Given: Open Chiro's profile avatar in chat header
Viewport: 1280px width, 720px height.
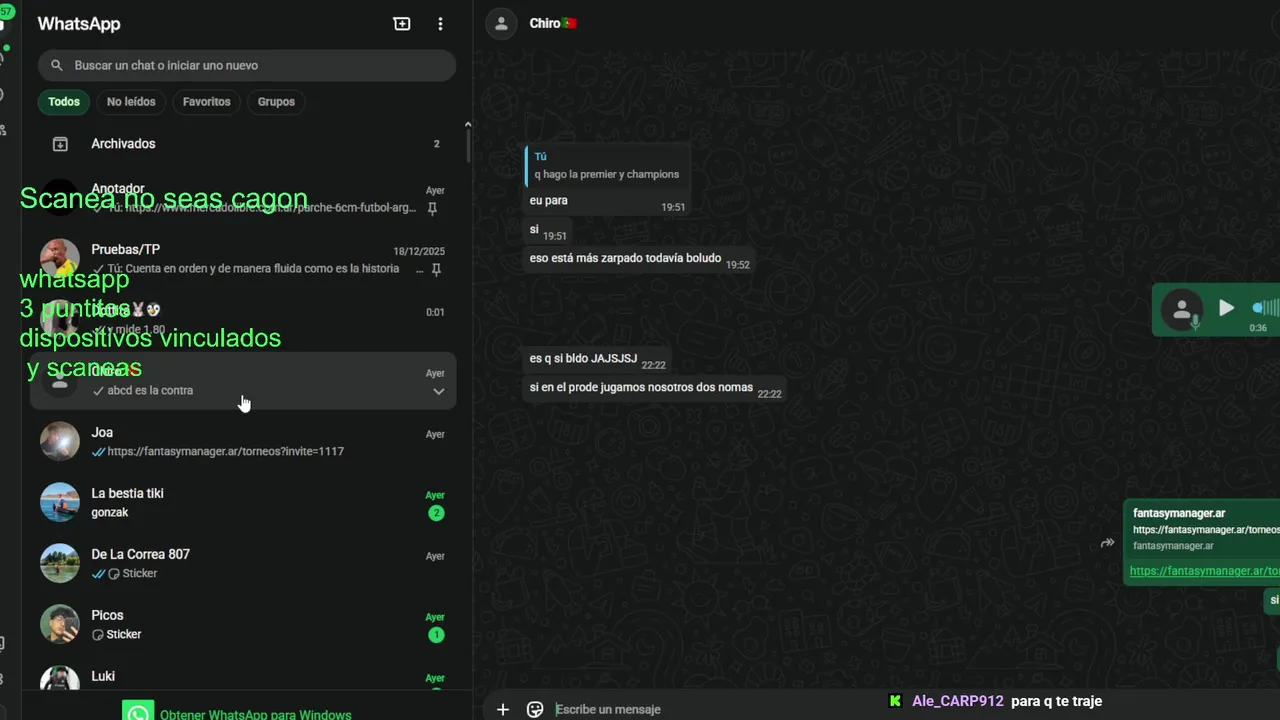Looking at the screenshot, I should pos(502,24).
